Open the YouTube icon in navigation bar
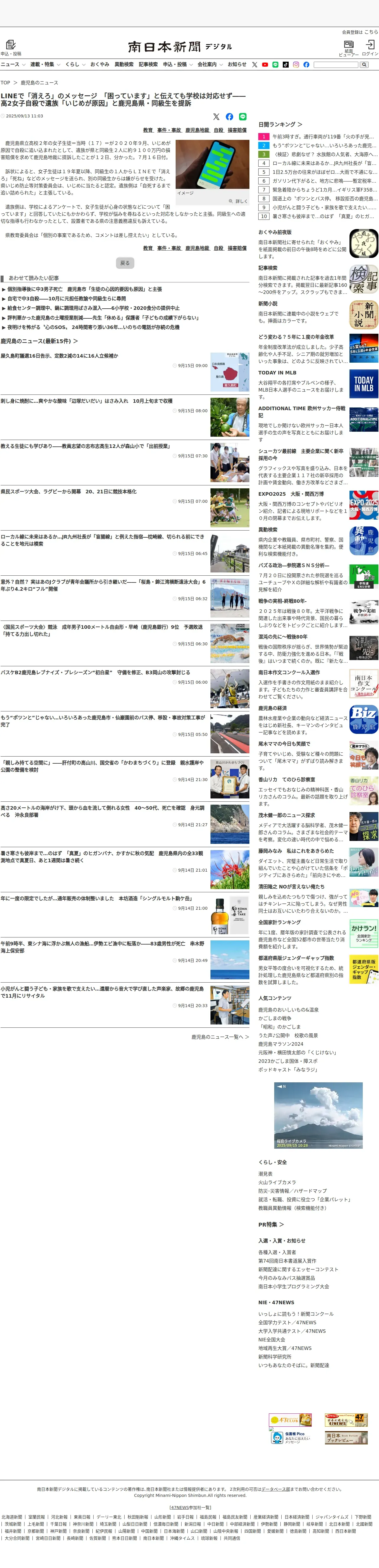 [x=265, y=65]
